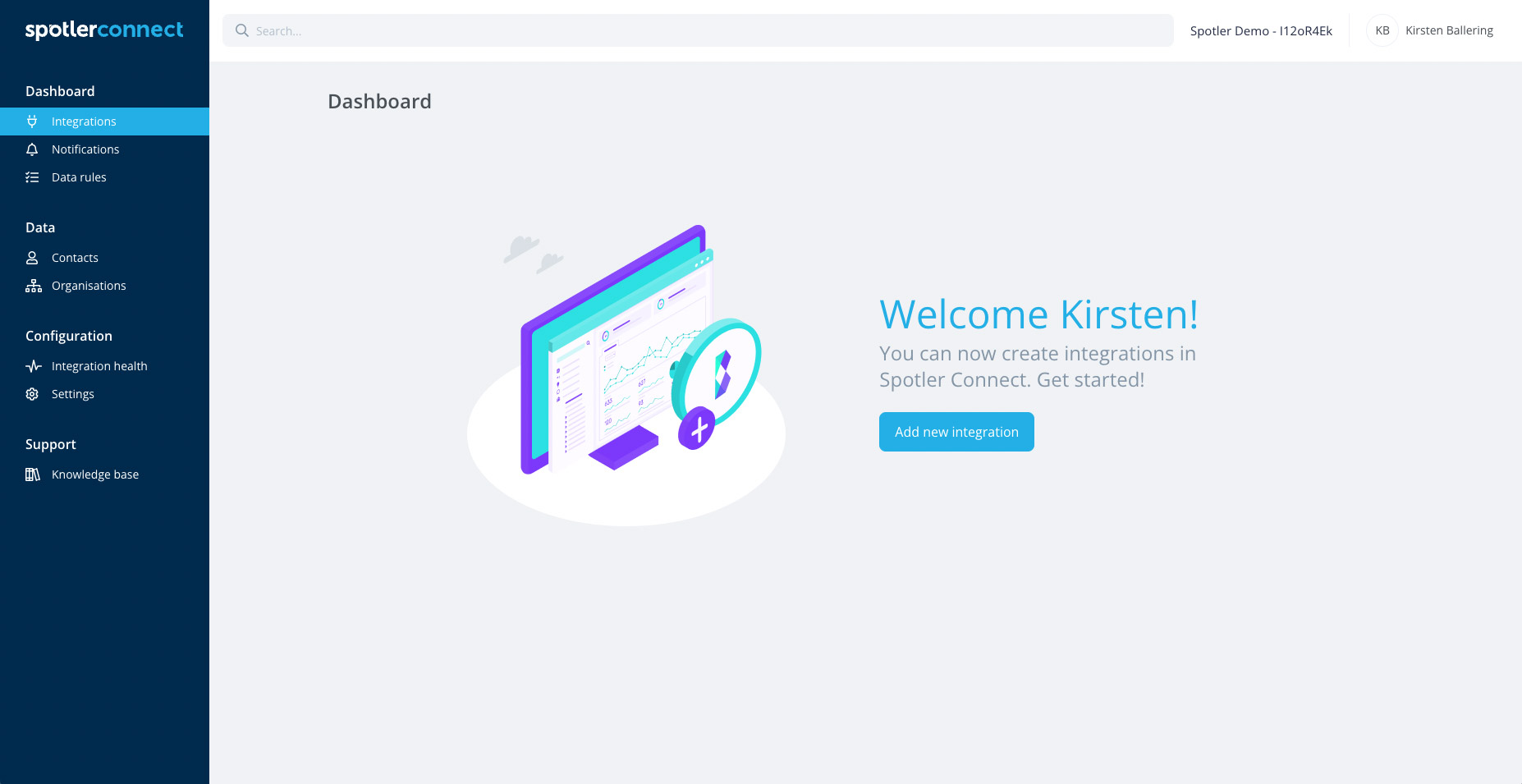This screenshot has height=784, width=1522.
Task: Open the Settings page
Action: coord(104,394)
